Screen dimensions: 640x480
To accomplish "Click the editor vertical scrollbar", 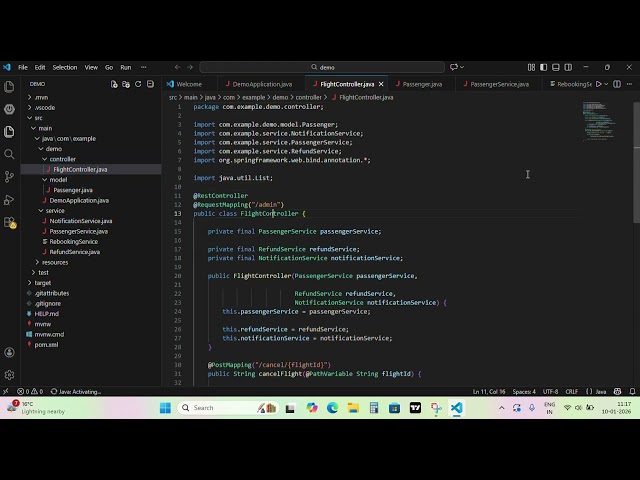I will click(636, 163).
